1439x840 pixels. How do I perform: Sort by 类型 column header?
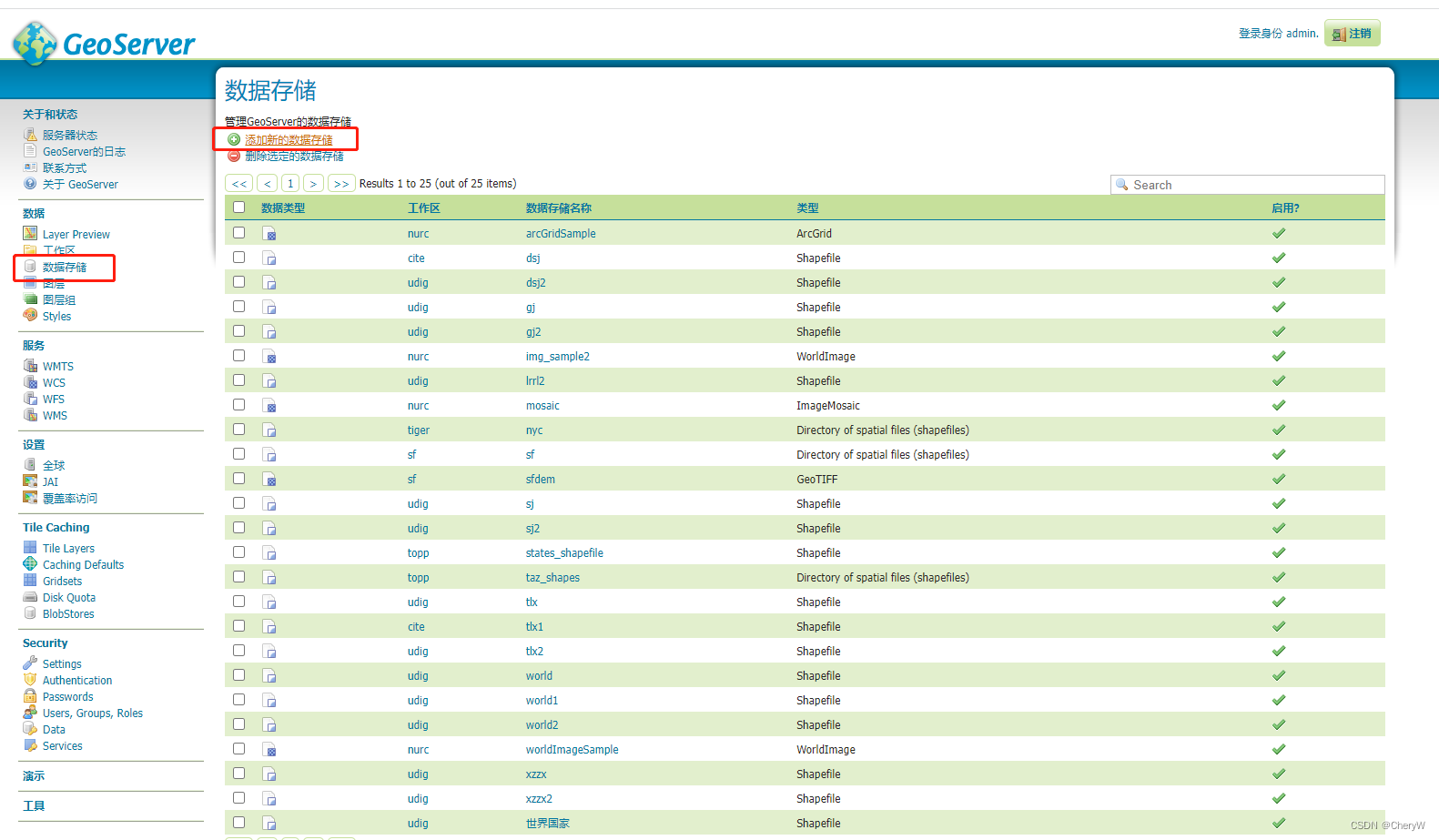tap(807, 207)
